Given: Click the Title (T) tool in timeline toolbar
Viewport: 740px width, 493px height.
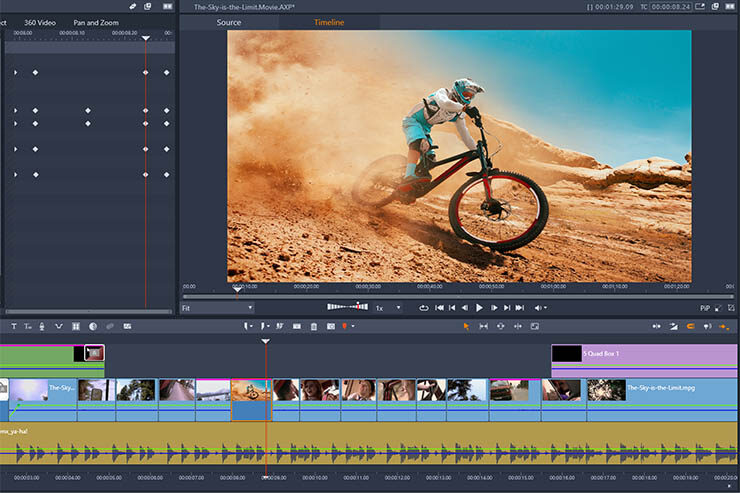Looking at the screenshot, I should 14,326.
